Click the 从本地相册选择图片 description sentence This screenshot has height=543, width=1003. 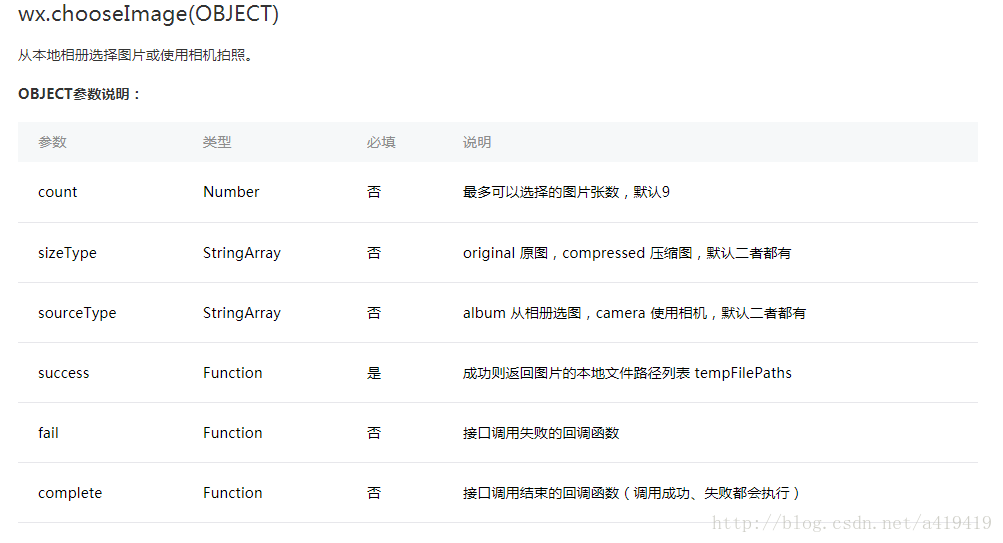[x=135, y=55]
